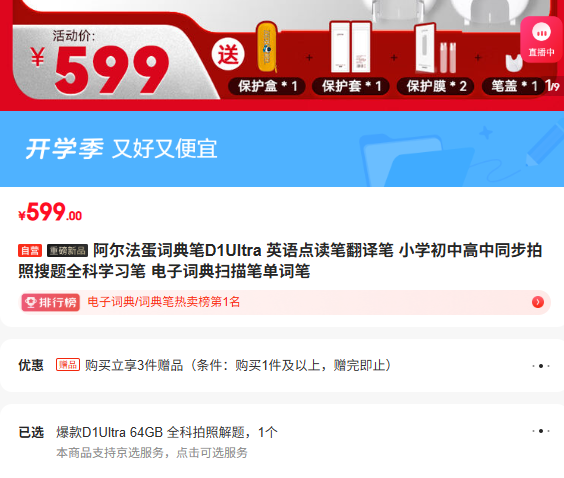Tap the yellow protective case image
This screenshot has height=478, width=564.
pos(267,47)
